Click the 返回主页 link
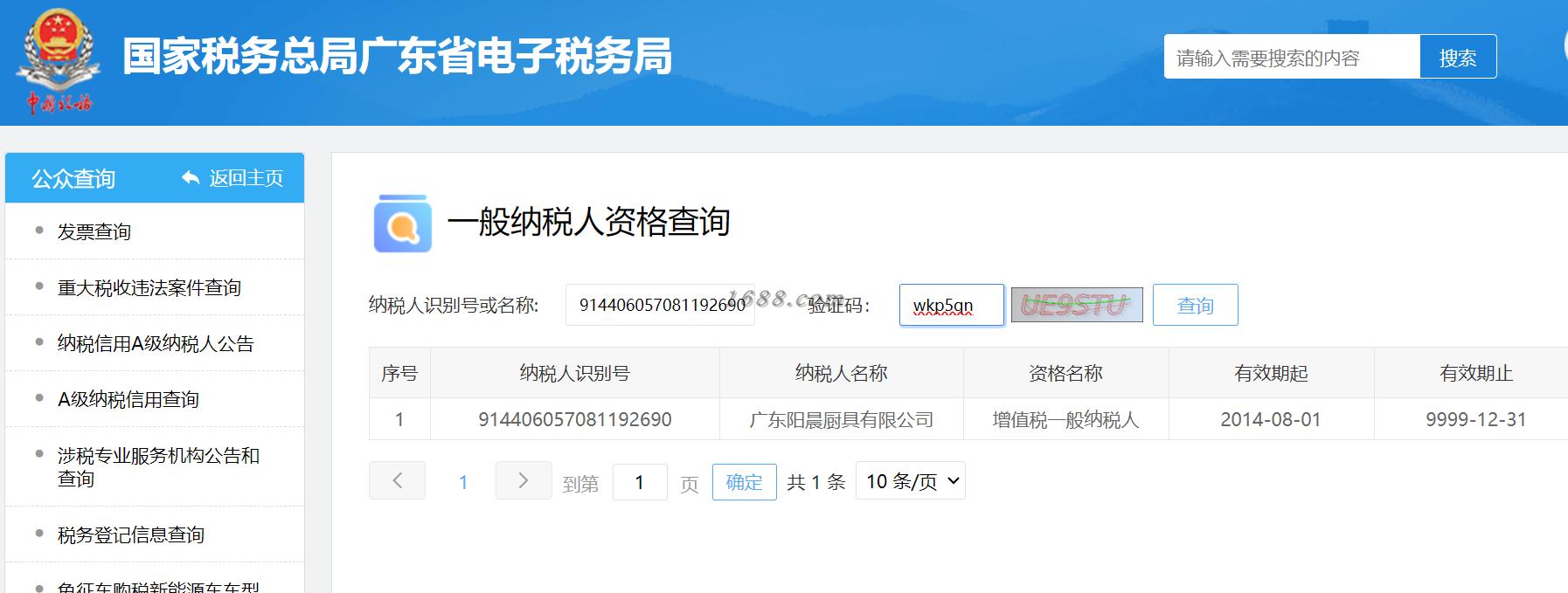 click(x=246, y=178)
